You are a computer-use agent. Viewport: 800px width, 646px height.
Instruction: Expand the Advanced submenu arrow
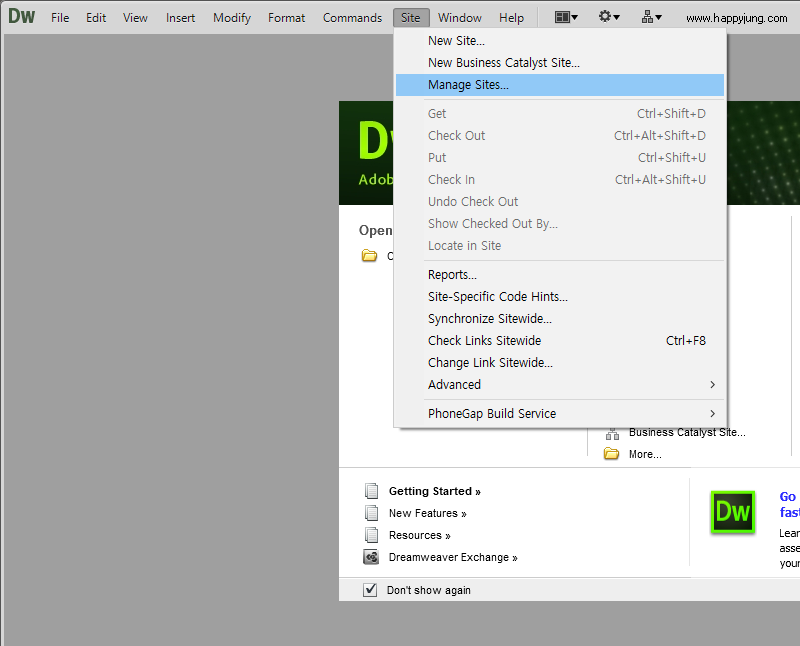coord(713,384)
